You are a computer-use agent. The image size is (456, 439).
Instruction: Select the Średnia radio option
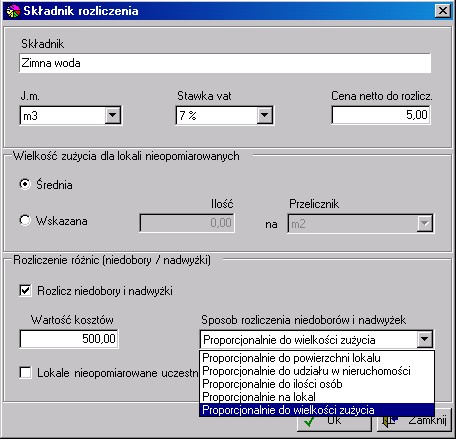25,184
